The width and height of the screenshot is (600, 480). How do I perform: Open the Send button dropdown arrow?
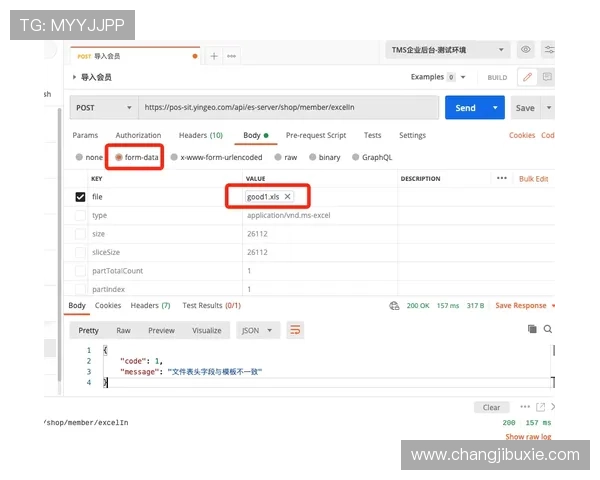click(495, 108)
